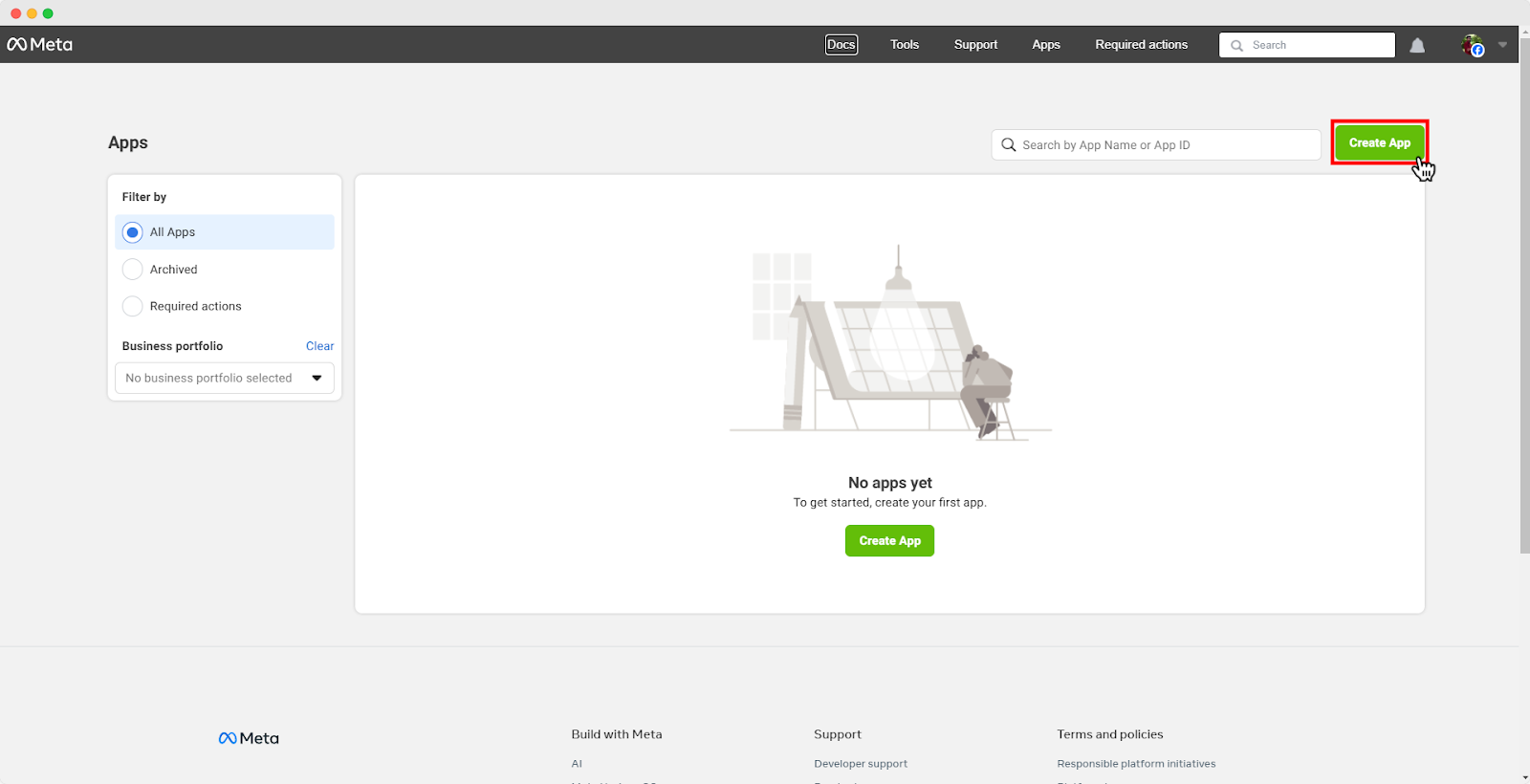Viewport: 1530px width, 784px height.
Task: Click the macOS green full-screen button
Action: click(x=48, y=13)
